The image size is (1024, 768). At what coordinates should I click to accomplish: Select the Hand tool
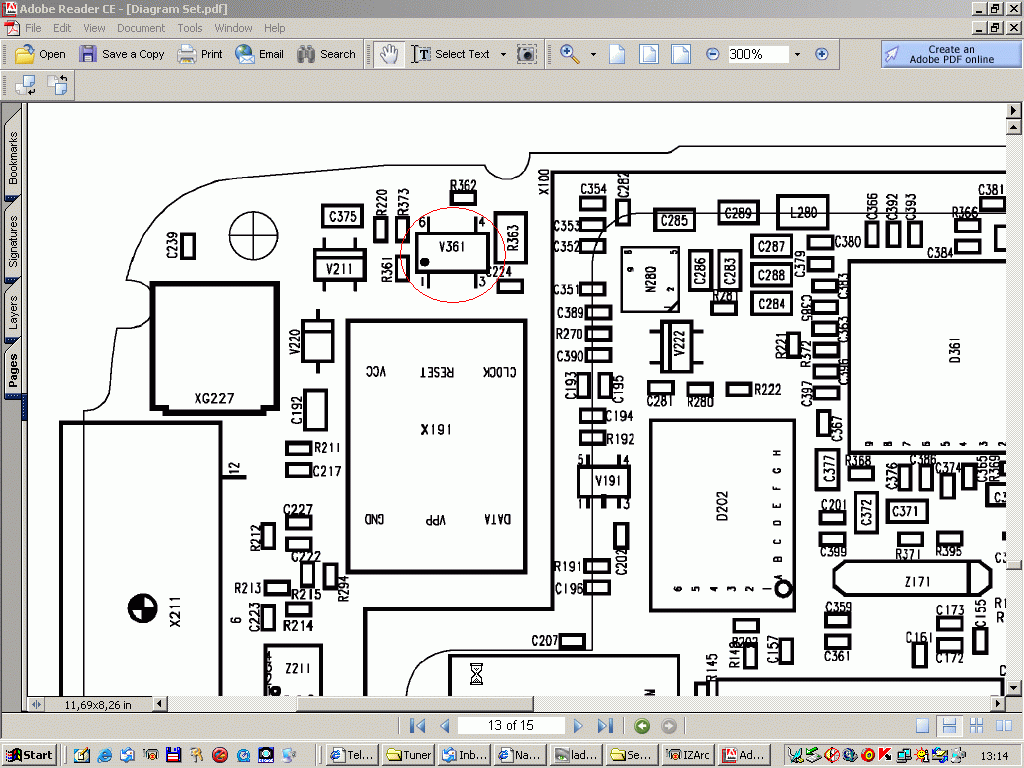point(390,54)
